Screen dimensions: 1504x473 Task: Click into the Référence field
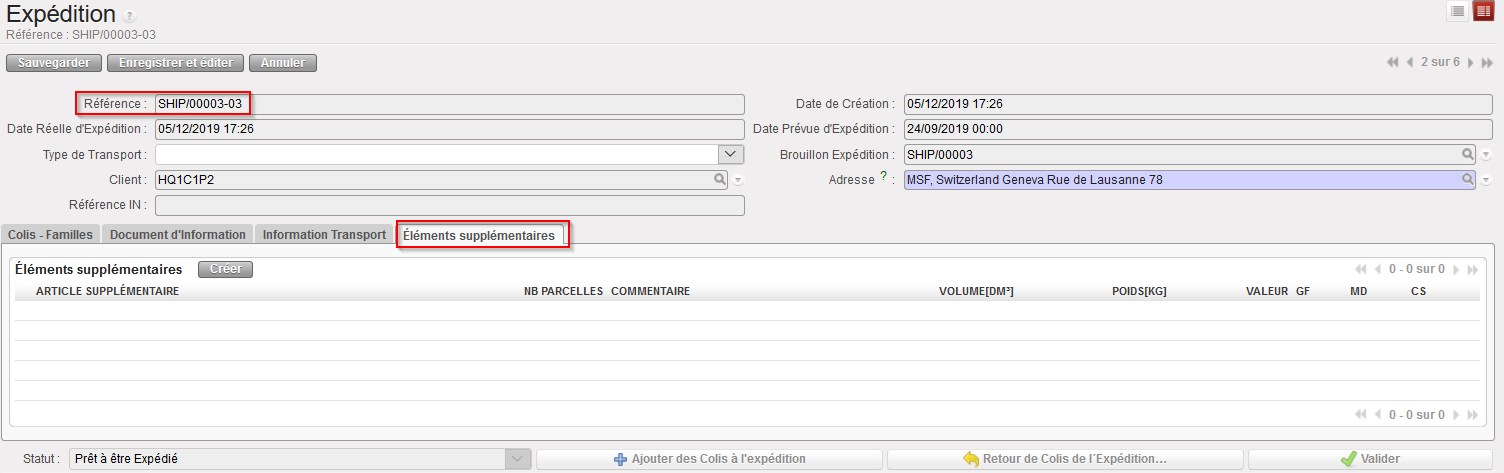[x=449, y=104]
